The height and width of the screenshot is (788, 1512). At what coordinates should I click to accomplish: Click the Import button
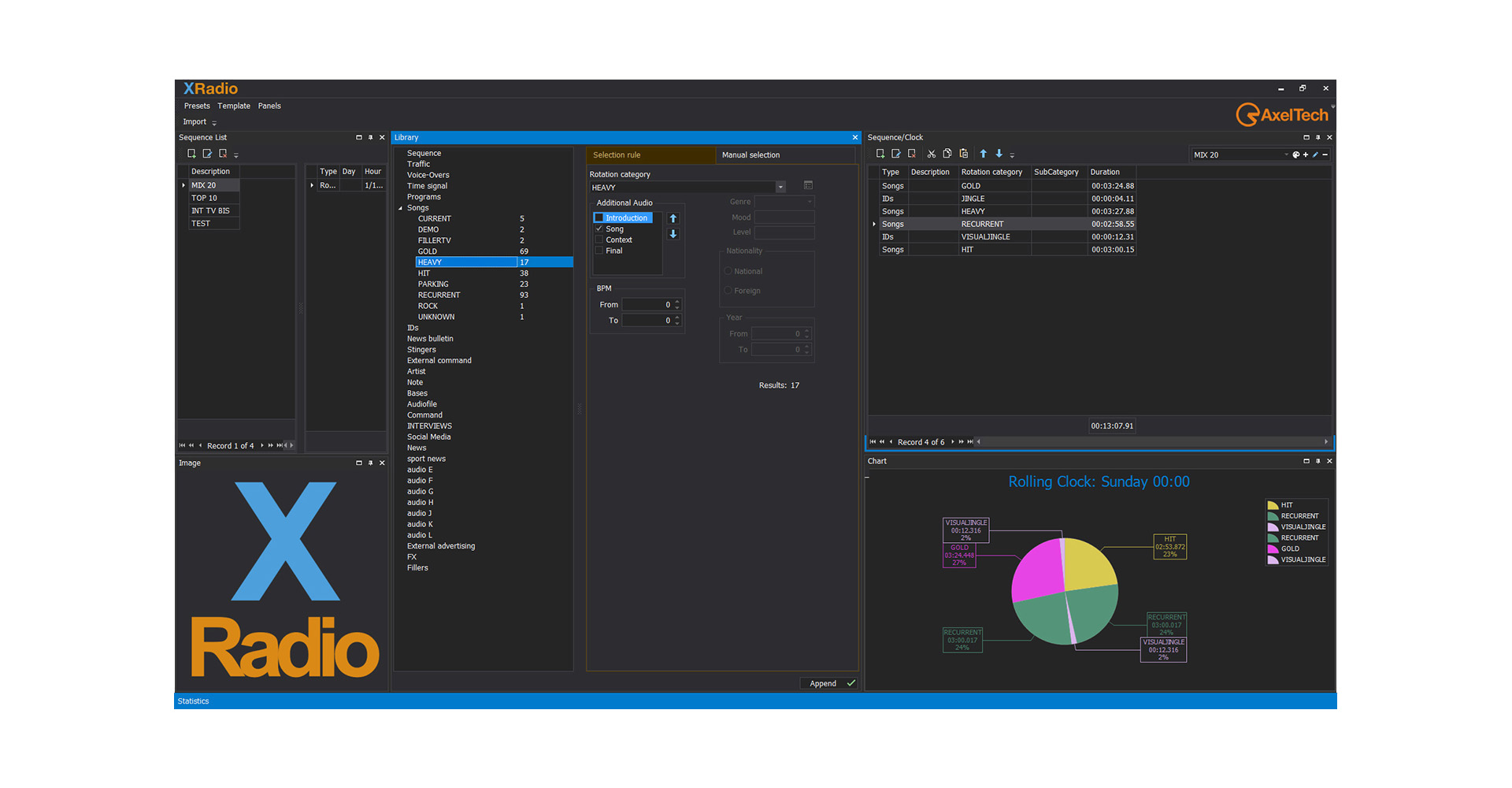[194, 121]
